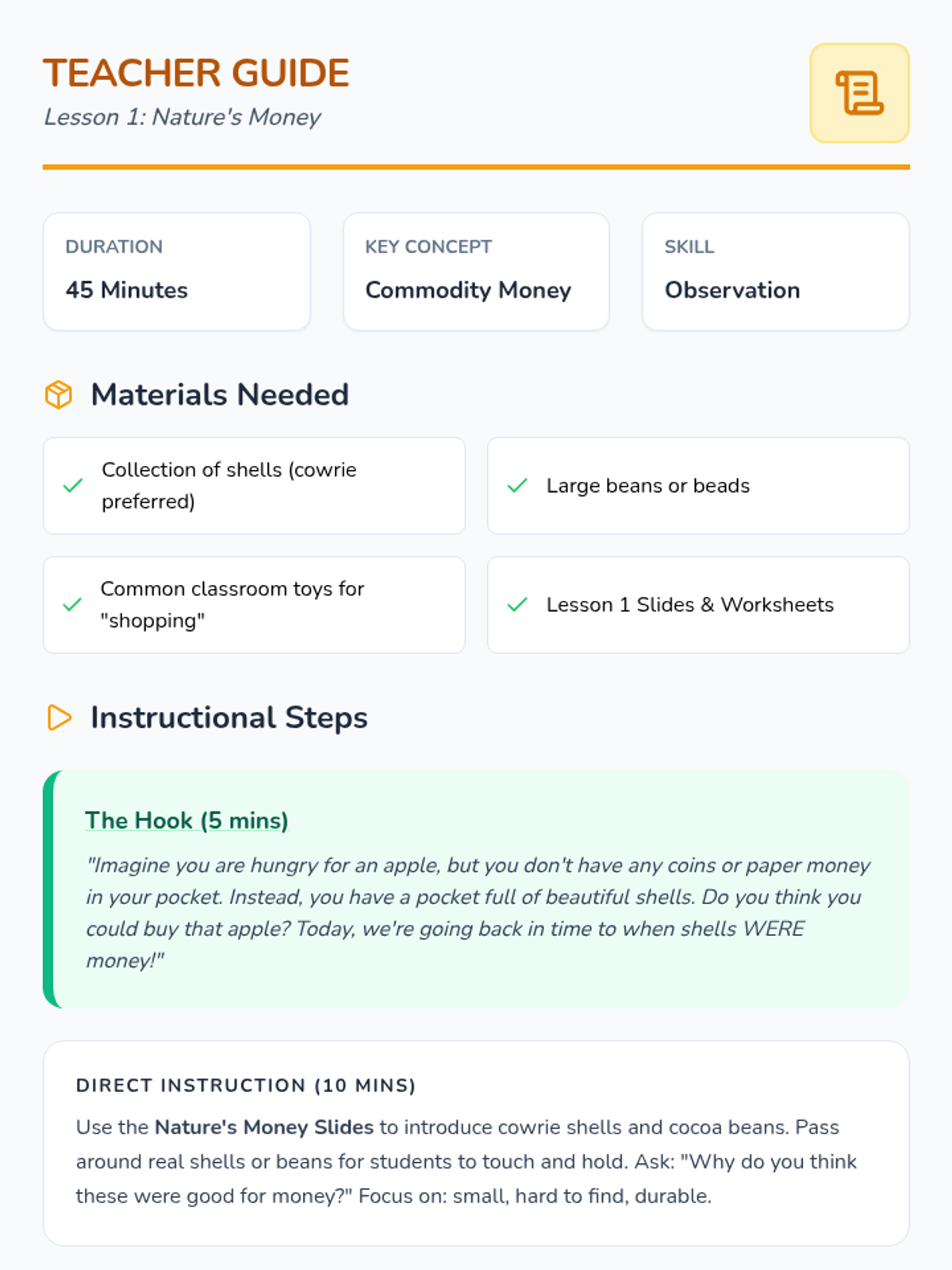Click the scroll icon in the header
952x1270 pixels.
(859, 93)
